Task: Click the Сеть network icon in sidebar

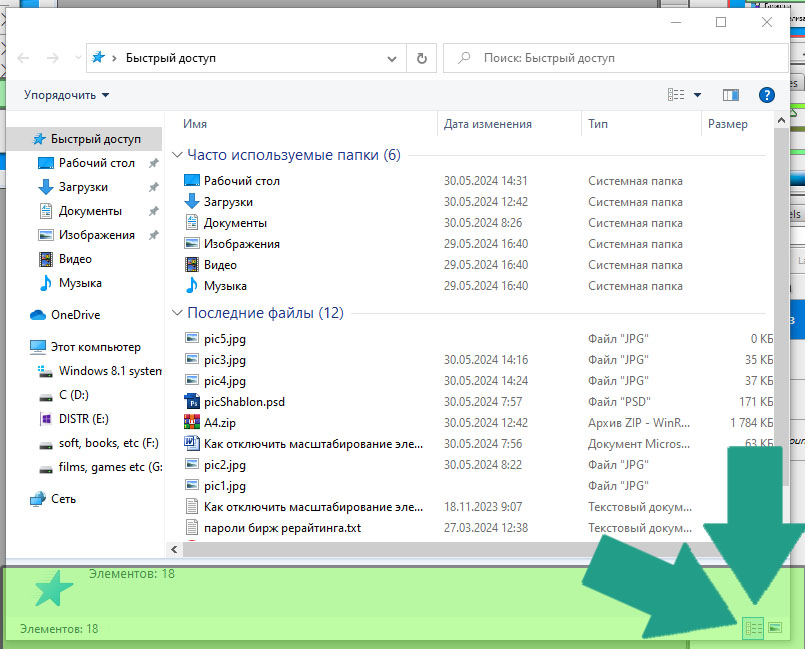Action: 38,499
